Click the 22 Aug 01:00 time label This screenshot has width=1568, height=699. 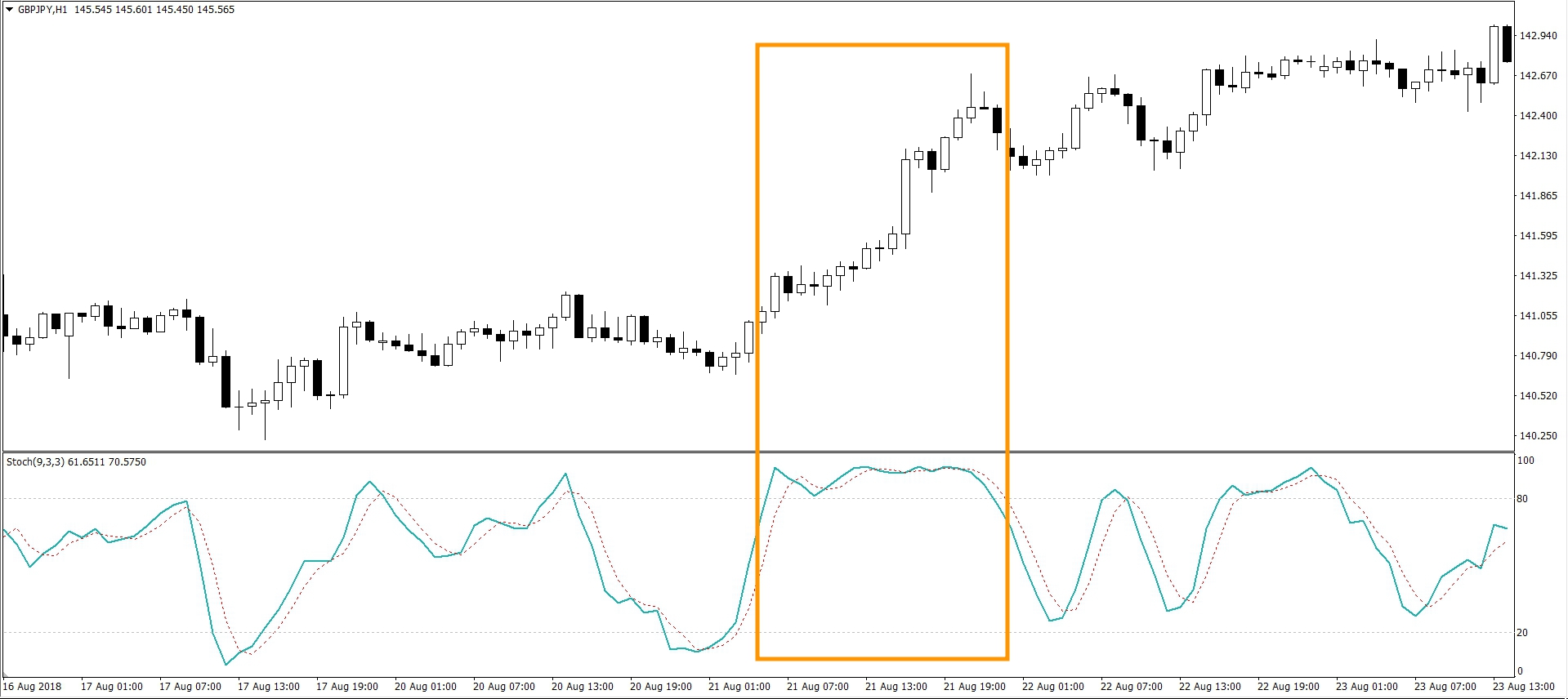(x=1052, y=687)
